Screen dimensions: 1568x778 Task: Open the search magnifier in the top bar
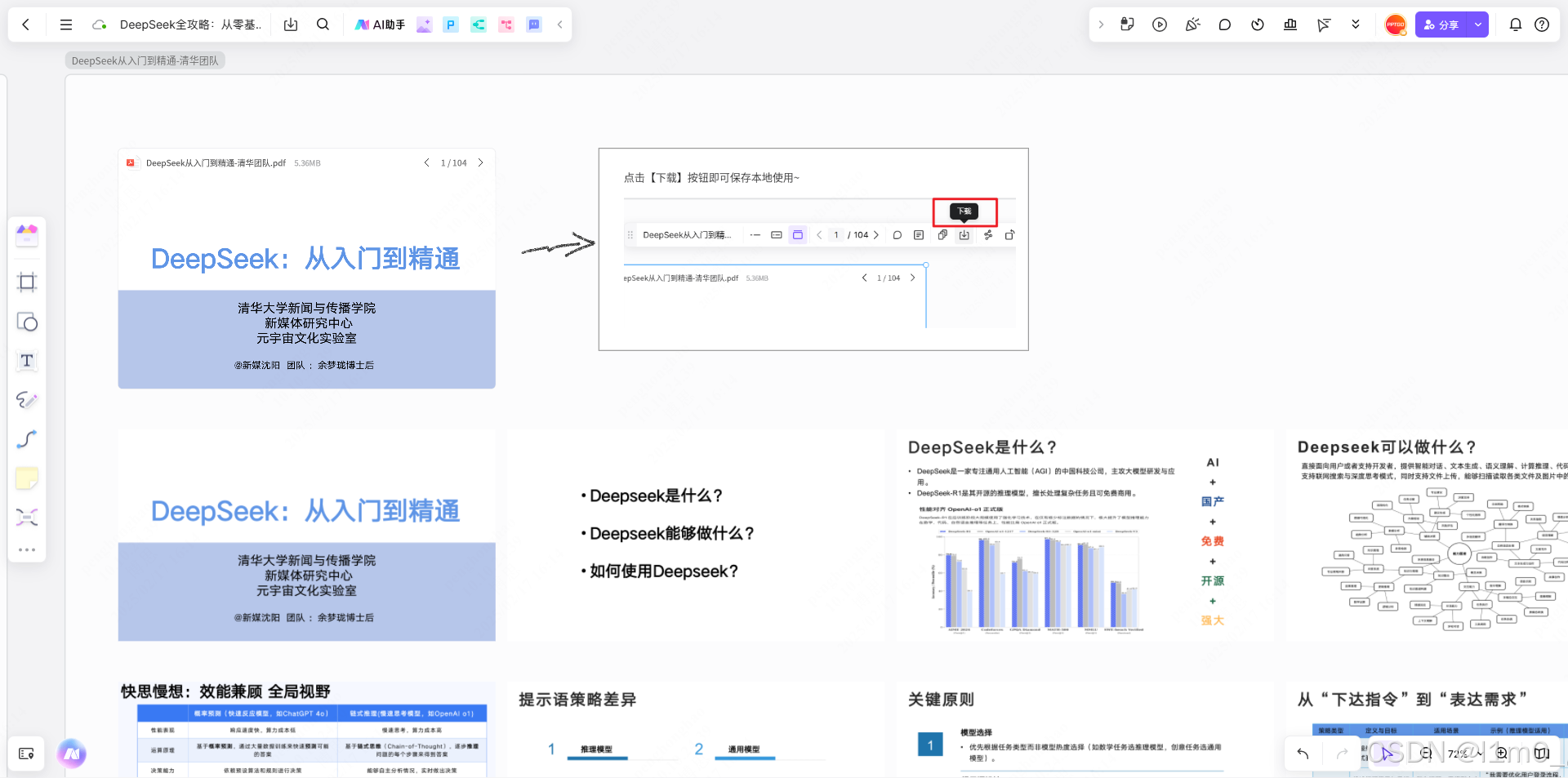tap(323, 24)
